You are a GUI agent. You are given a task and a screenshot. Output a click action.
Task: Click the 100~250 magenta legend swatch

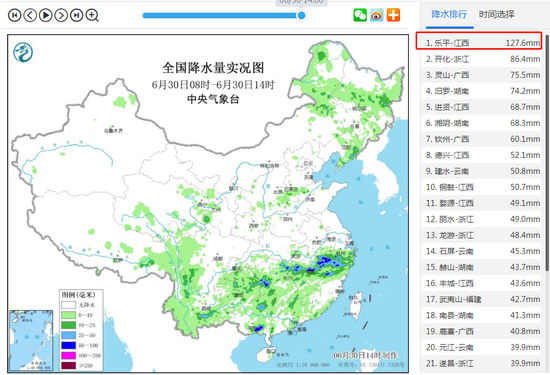pos(68,355)
